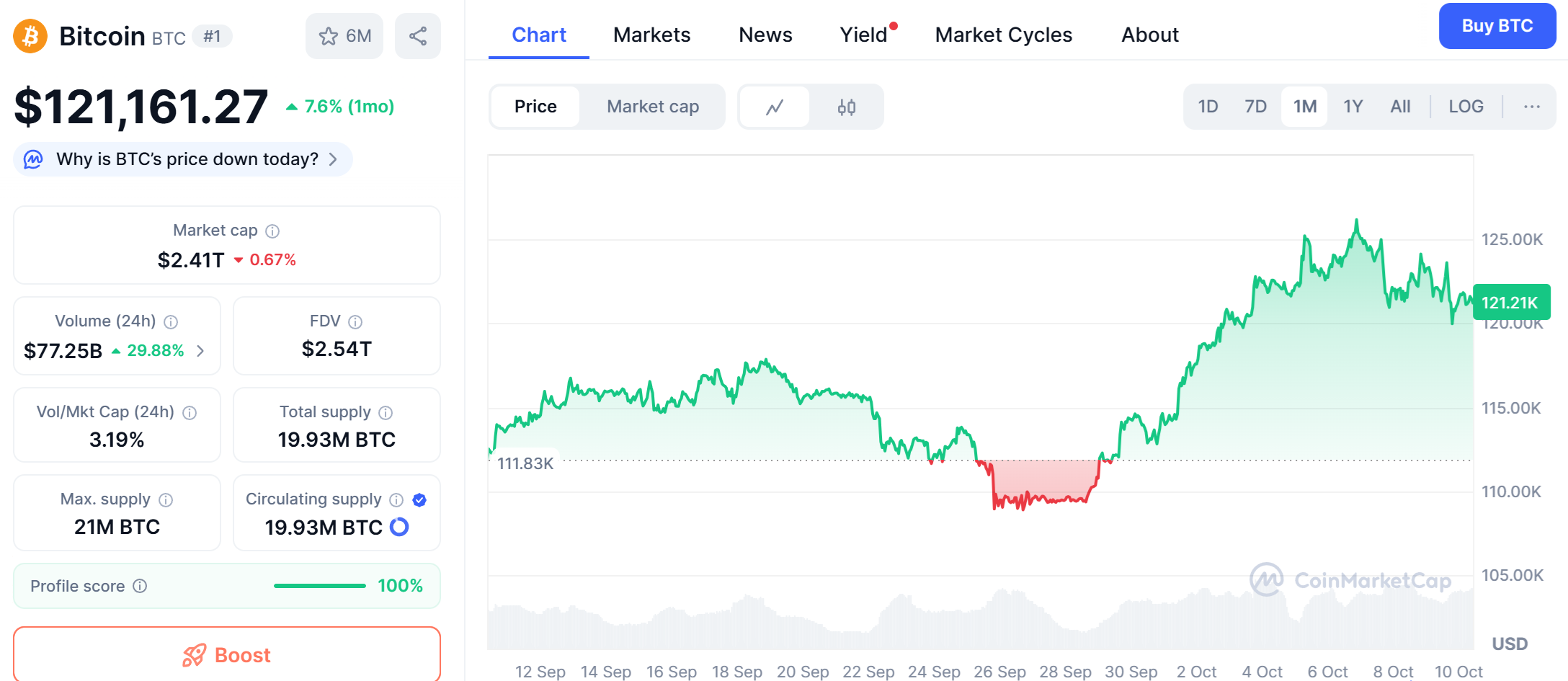
Task: Click the Buy BTC button
Action: coord(1497,26)
